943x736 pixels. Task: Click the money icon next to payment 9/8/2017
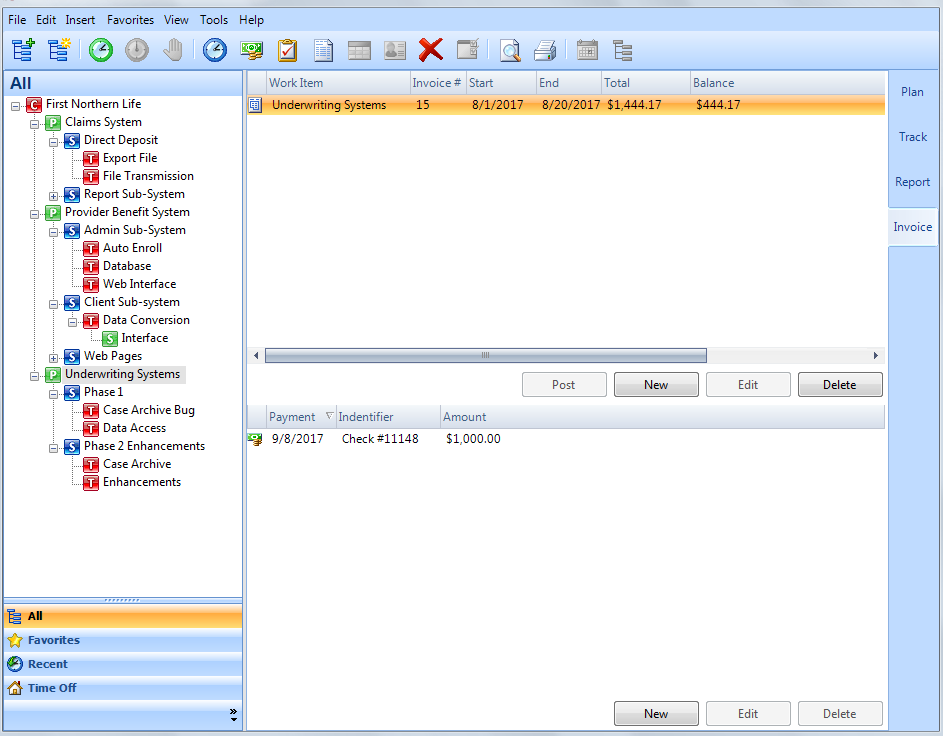pyautogui.click(x=255, y=440)
